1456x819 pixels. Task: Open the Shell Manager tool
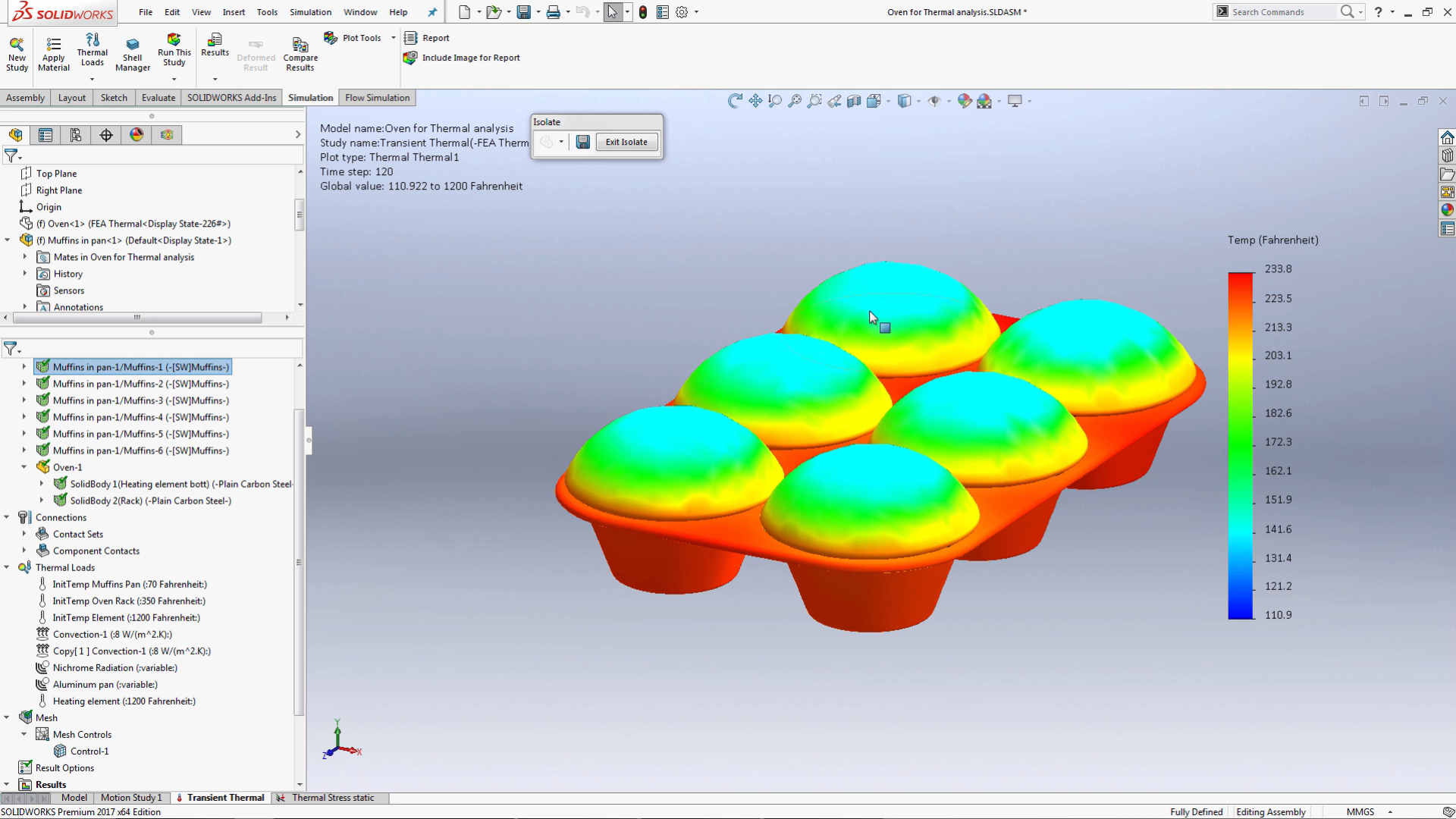[133, 55]
